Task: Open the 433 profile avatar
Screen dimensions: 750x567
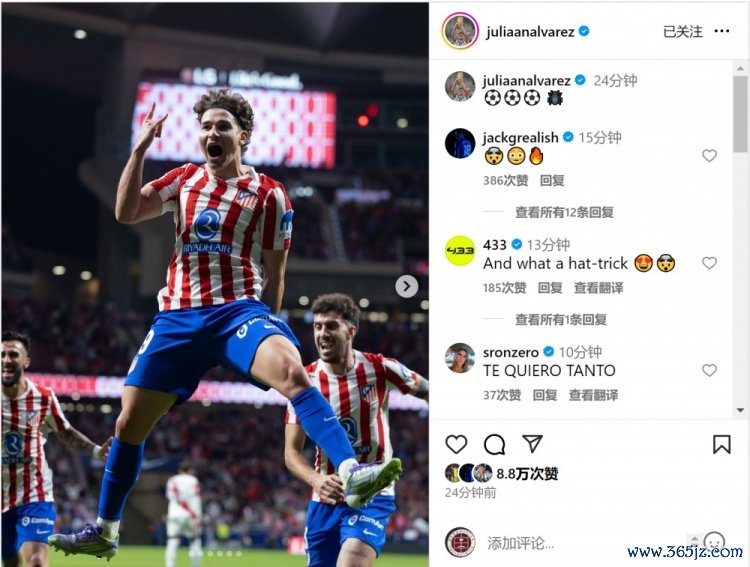Action: pyautogui.click(x=460, y=250)
